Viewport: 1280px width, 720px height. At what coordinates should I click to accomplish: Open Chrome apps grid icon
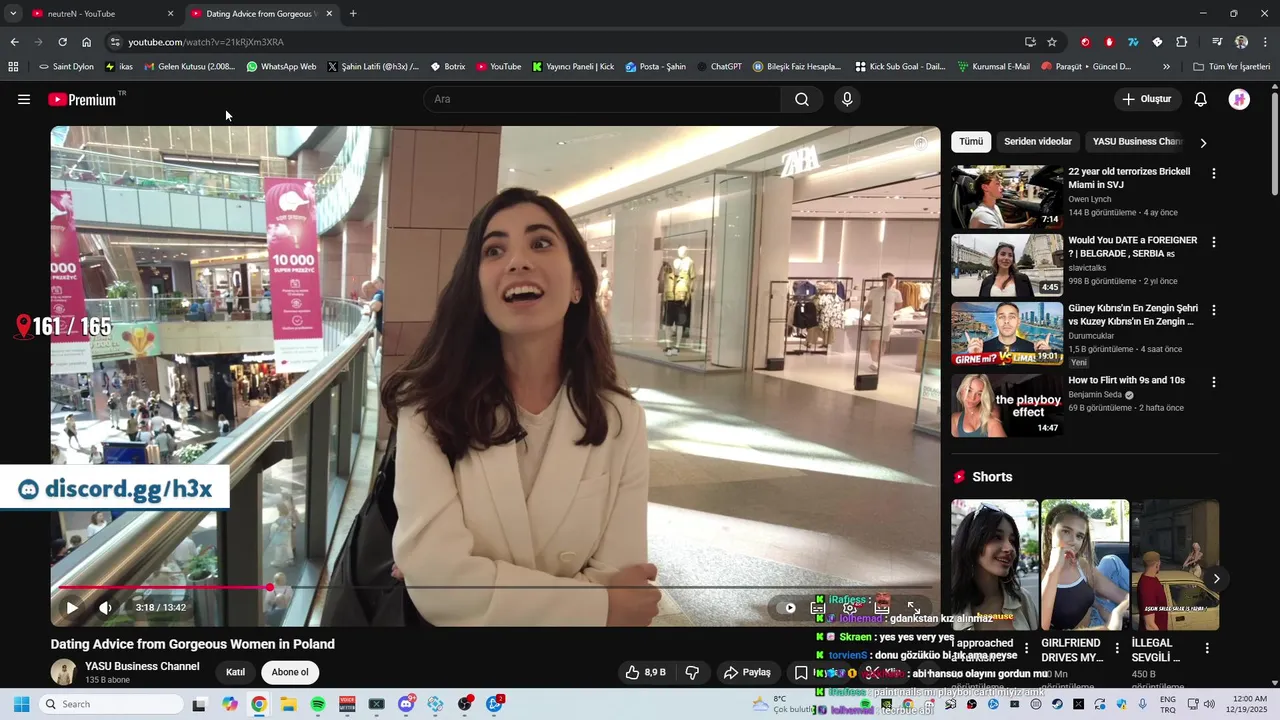click(x=13, y=67)
